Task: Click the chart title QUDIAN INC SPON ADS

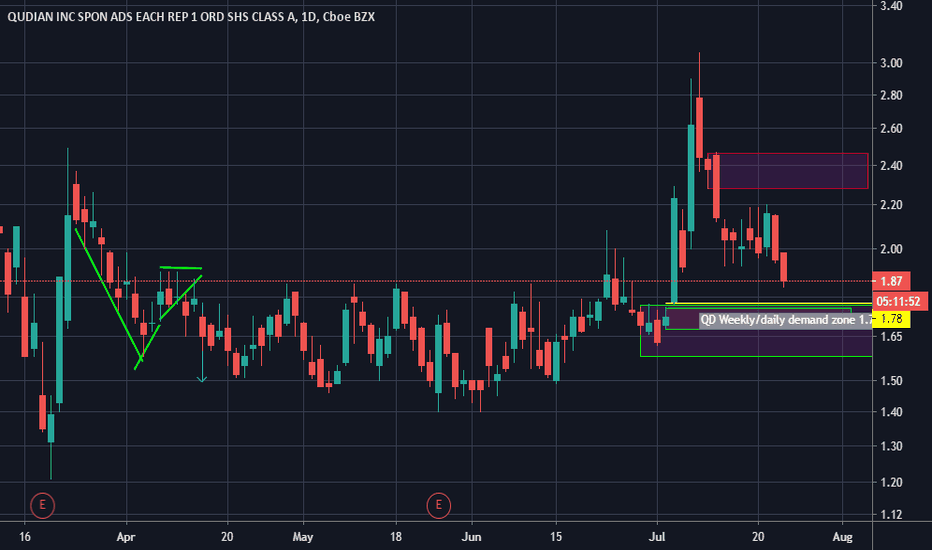Action: [x=191, y=17]
